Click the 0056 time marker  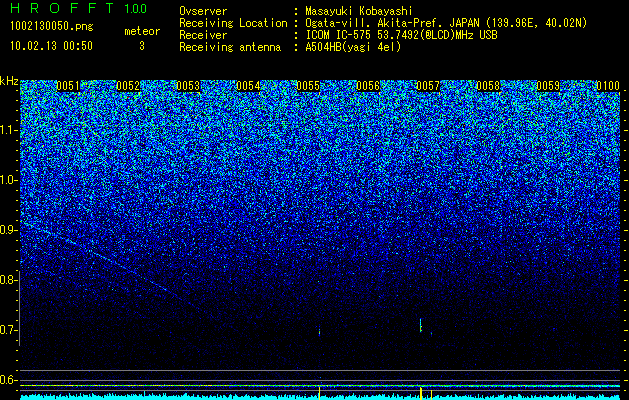368,86
